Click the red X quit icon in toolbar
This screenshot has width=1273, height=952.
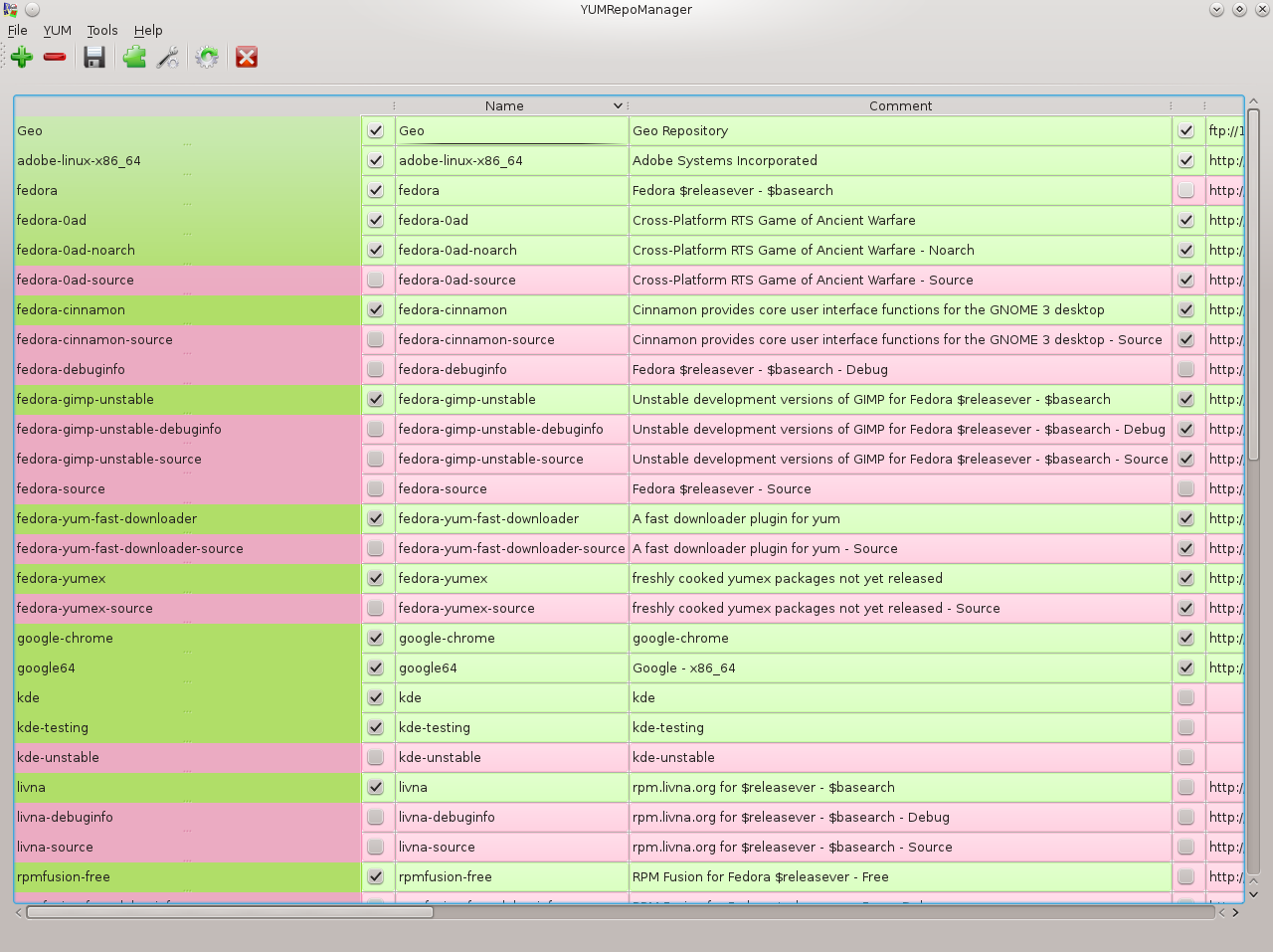[x=247, y=58]
